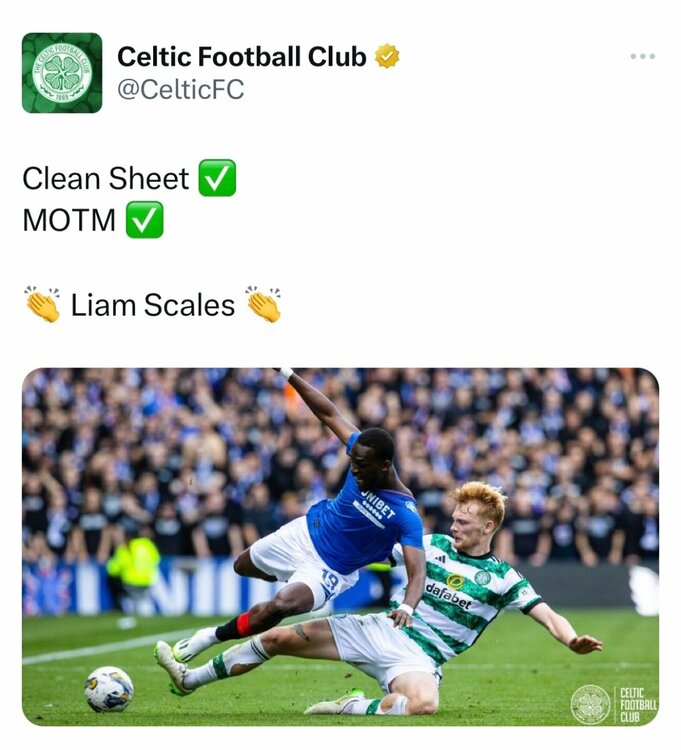Click the green checkmark after Clean Sheet
Screen dimensions: 681x750
click(x=217, y=178)
